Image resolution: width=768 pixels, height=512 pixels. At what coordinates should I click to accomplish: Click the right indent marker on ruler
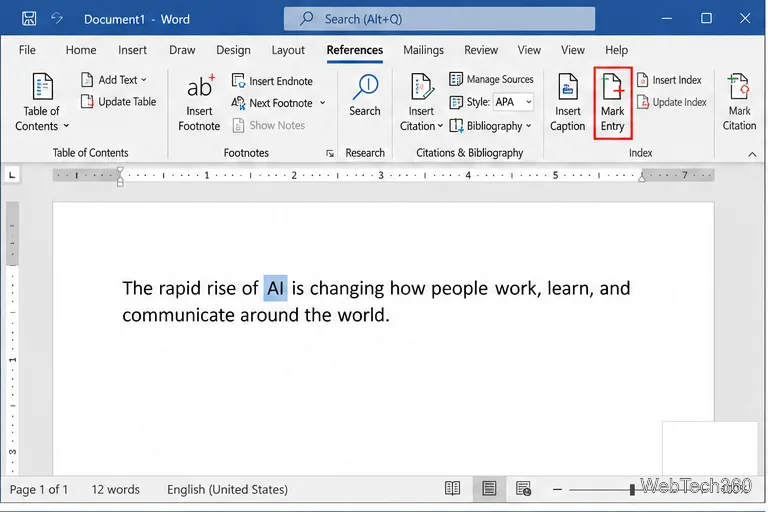(642, 178)
